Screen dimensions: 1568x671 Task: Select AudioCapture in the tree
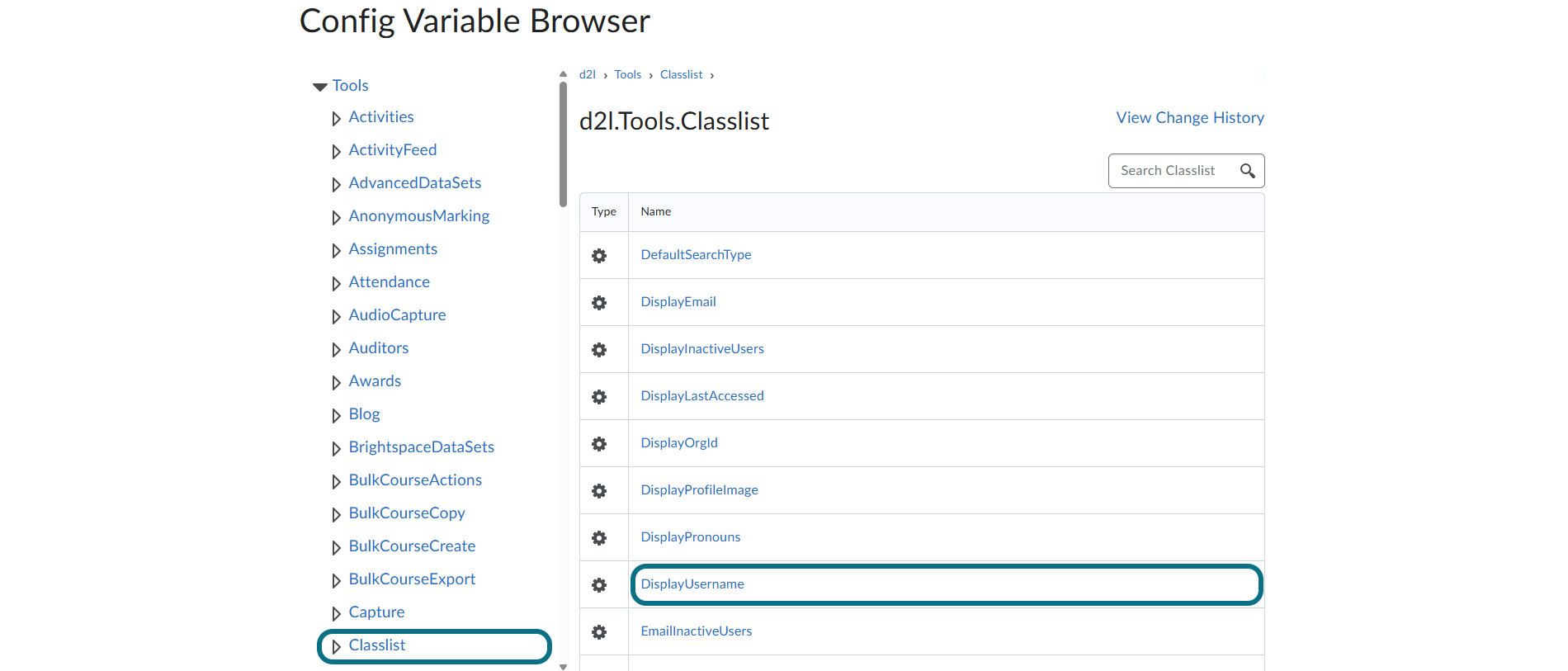[397, 315]
